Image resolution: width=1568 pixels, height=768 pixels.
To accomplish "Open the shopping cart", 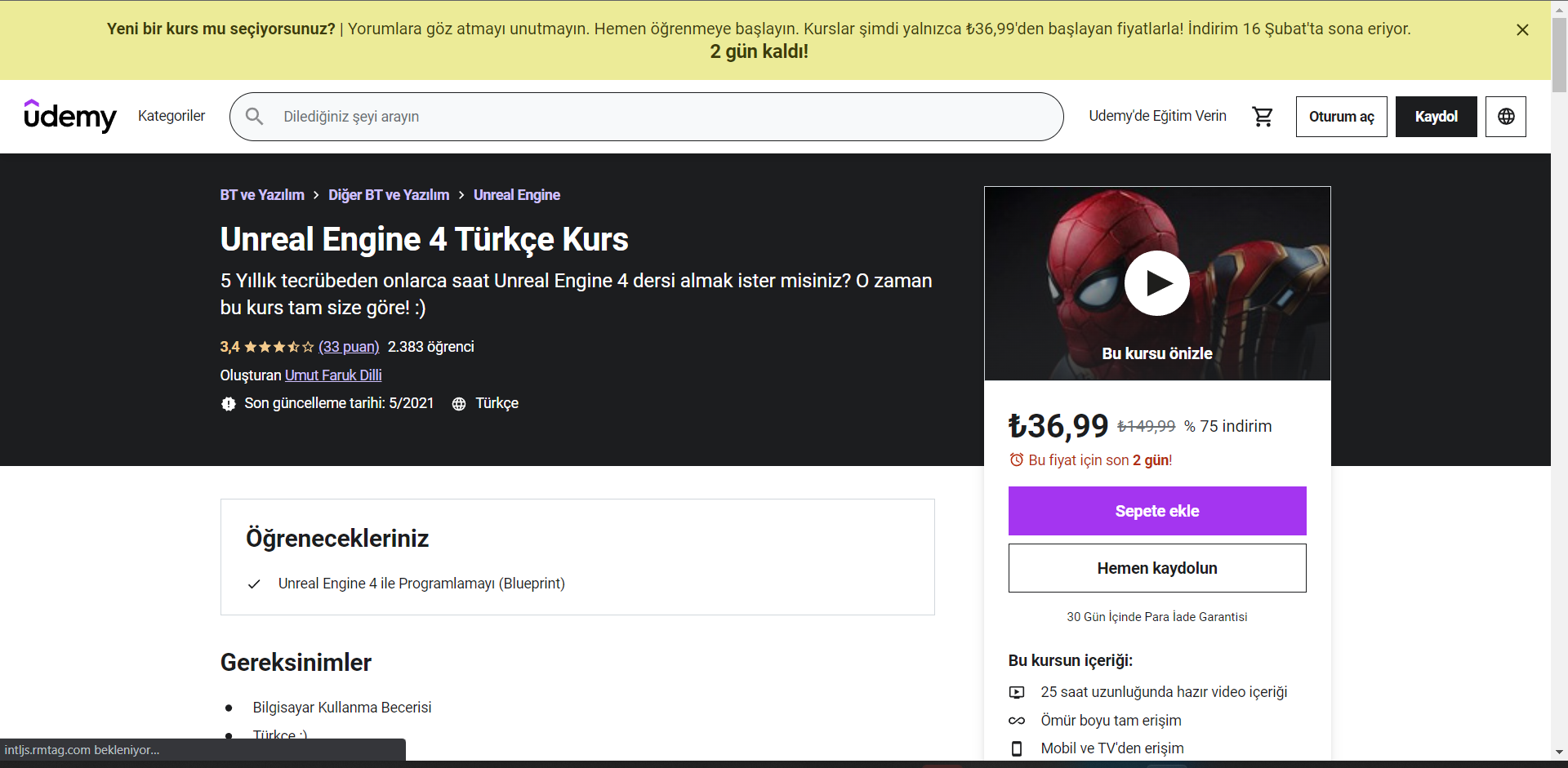I will (1263, 117).
